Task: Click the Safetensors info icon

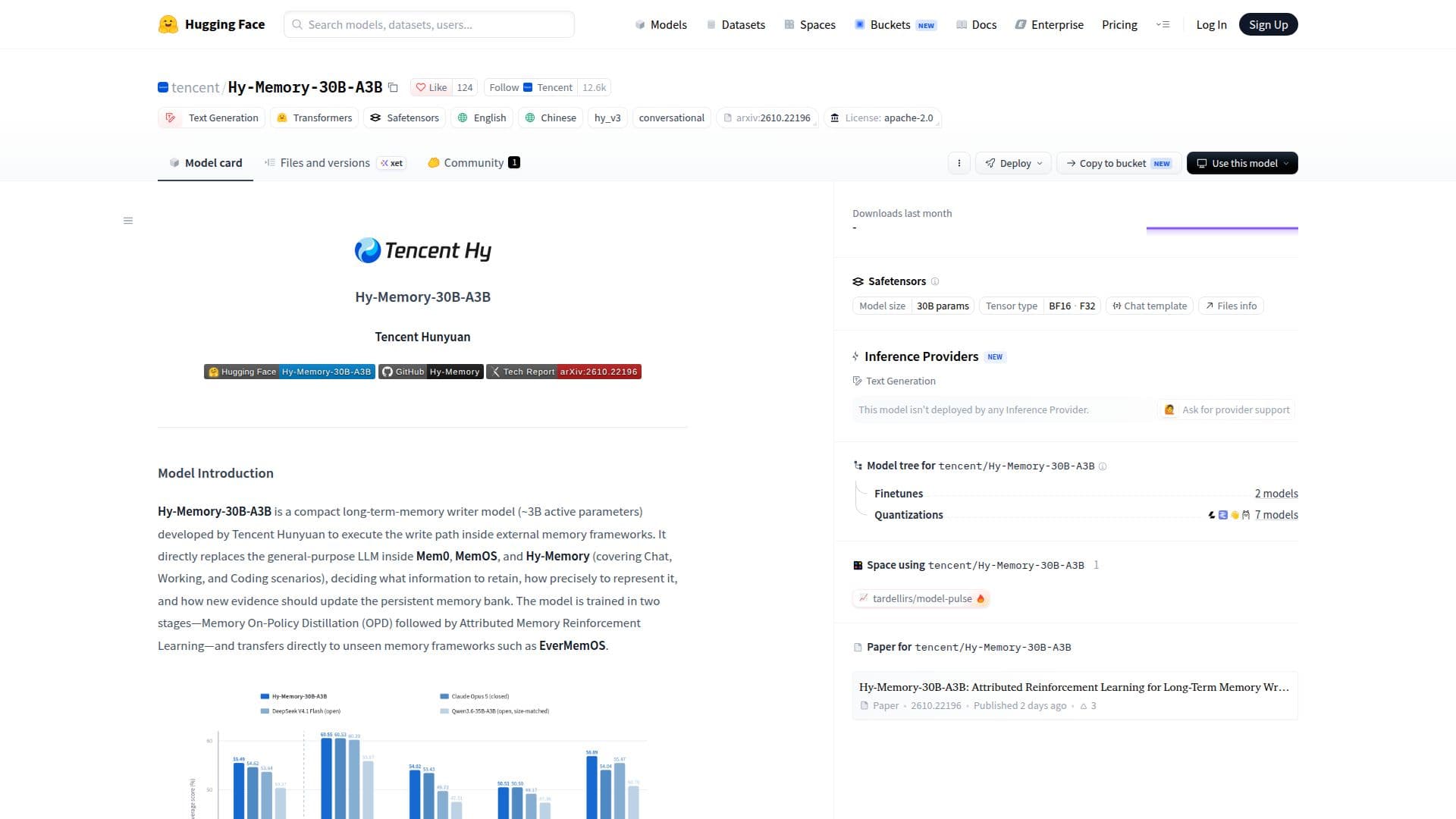Action: pyautogui.click(x=935, y=281)
